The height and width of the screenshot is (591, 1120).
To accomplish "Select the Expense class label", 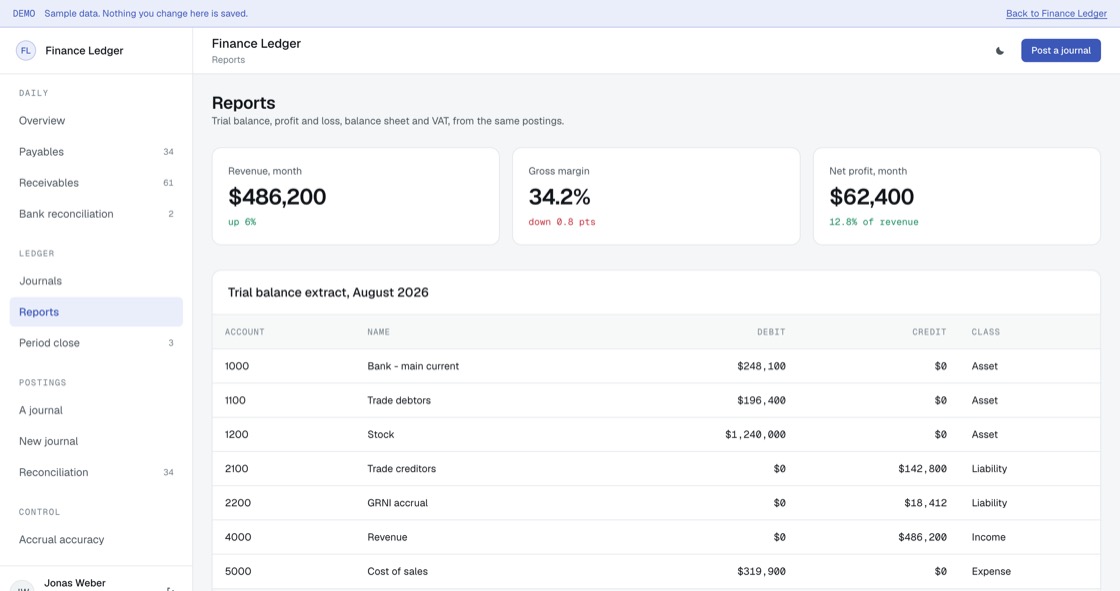I will 991,572.
